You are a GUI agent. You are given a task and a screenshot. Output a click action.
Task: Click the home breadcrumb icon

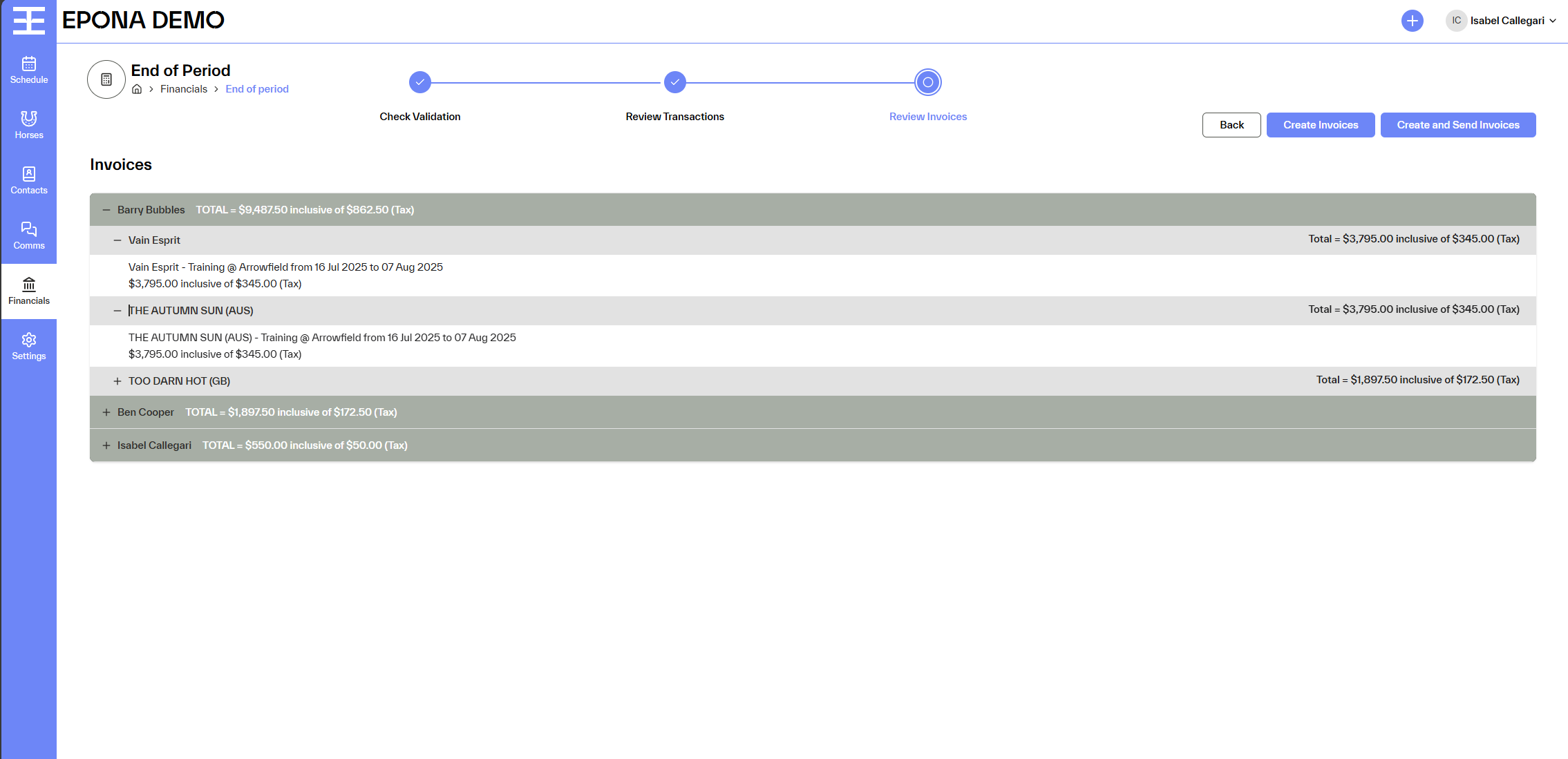pyautogui.click(x=137, y=89)
